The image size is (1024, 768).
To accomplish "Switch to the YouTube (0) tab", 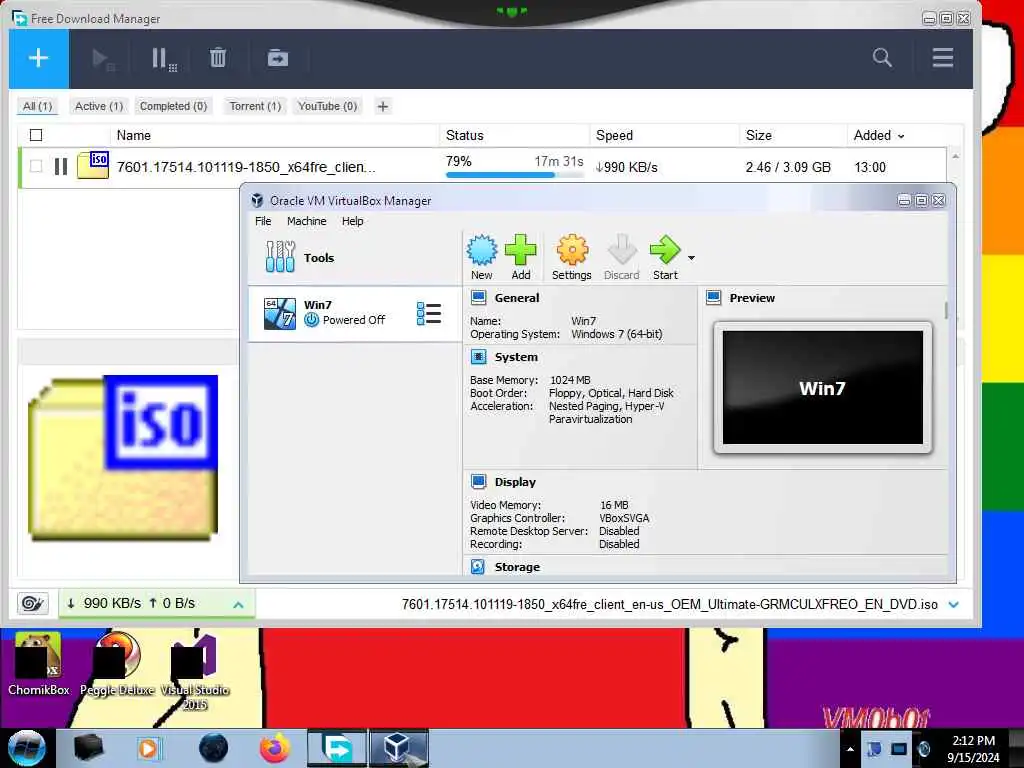I will pos(327,106).
